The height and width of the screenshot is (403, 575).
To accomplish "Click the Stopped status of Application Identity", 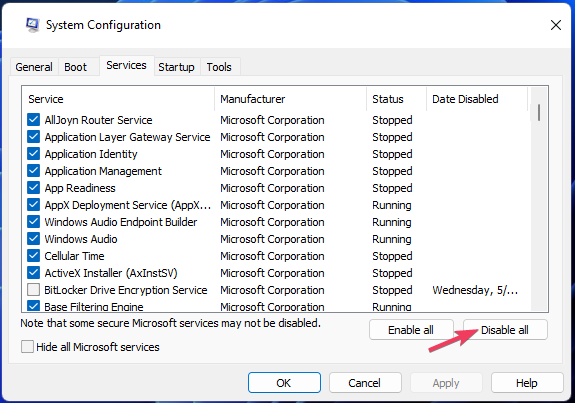I will 392,154.
